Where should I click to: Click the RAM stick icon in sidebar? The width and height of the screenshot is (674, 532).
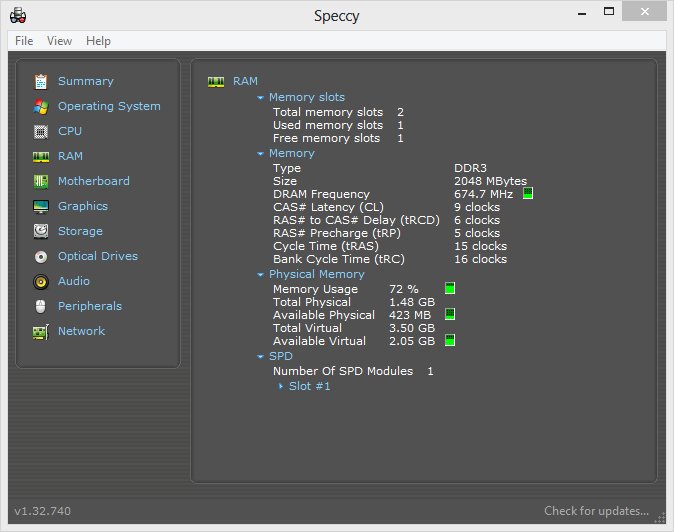[41, 157]
